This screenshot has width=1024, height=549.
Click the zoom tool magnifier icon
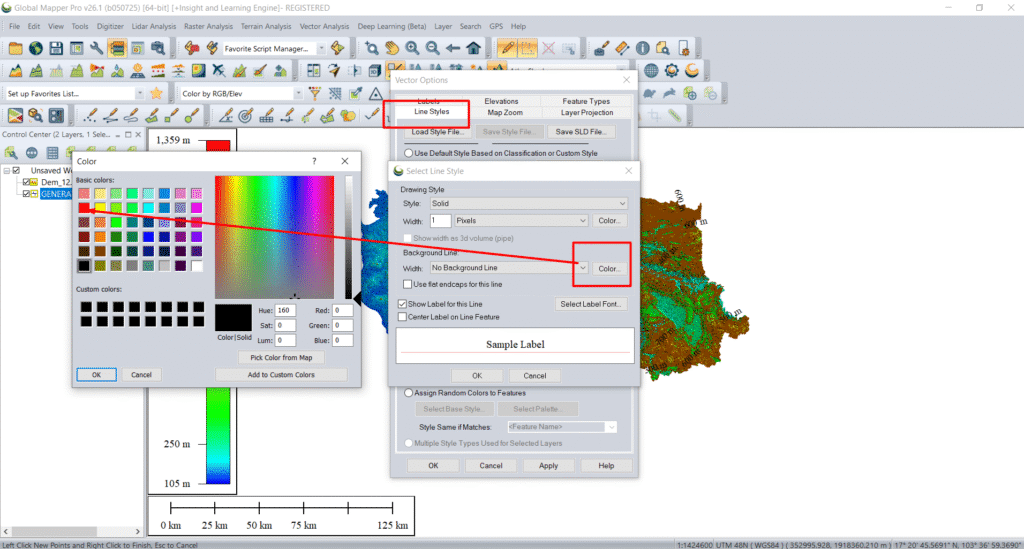372,48
